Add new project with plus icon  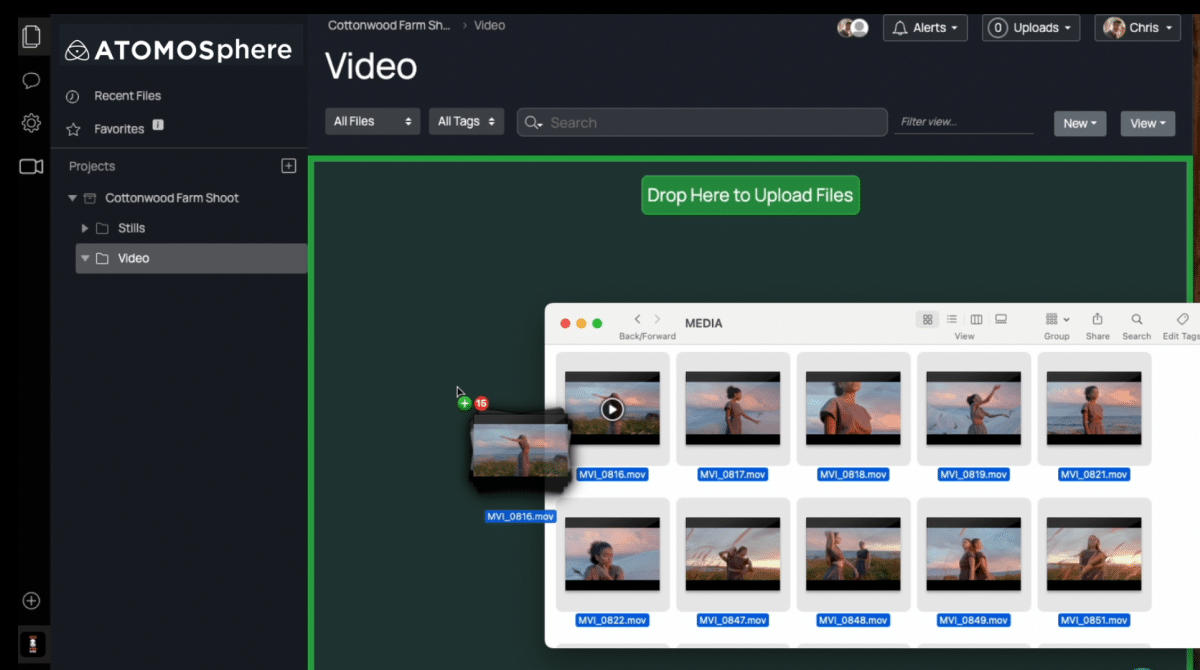click(x=289, y=166)
